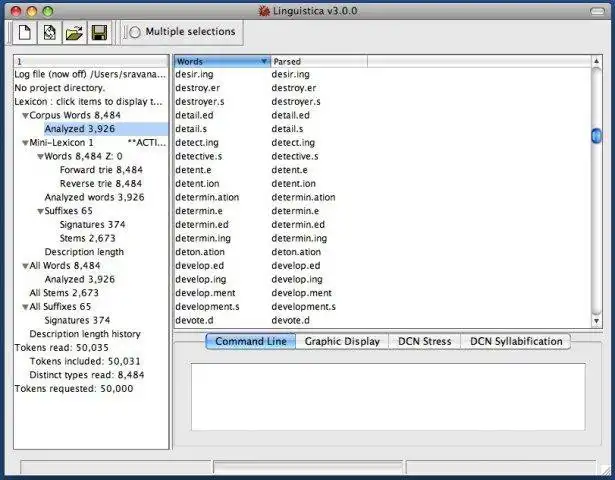Select develop.ment in the Words column
Screen dimensions: 615x480
pyautogui.click(x=205, y=293)
